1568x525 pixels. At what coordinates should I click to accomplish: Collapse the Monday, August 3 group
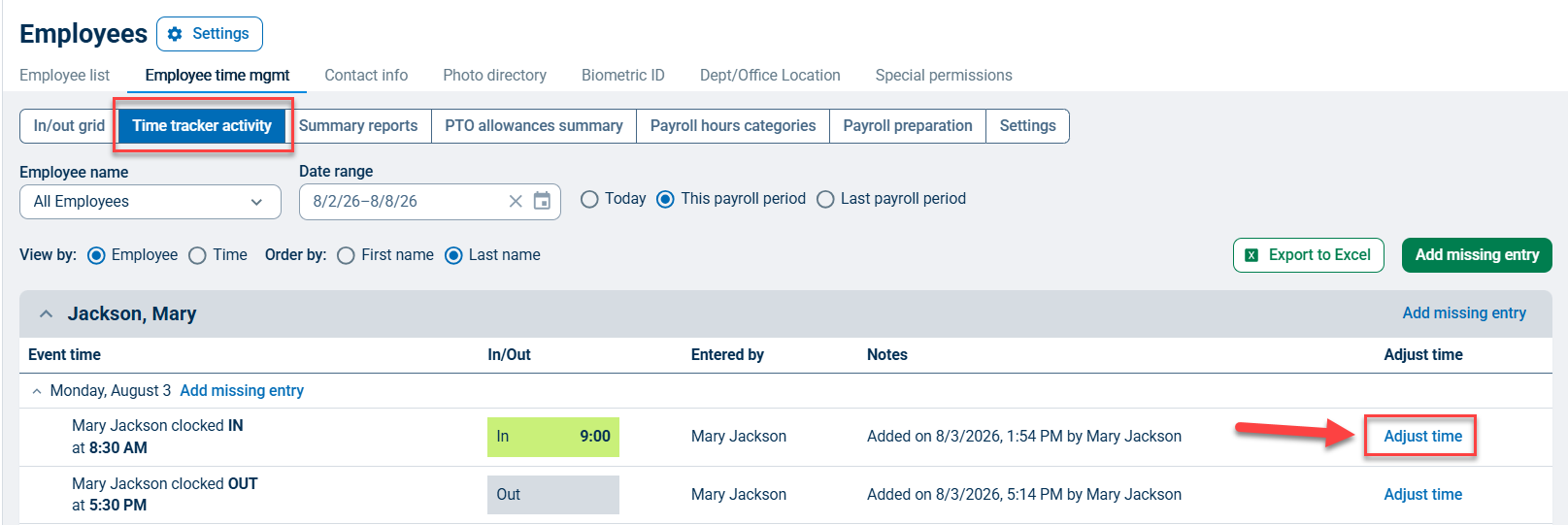coord(37,391)
